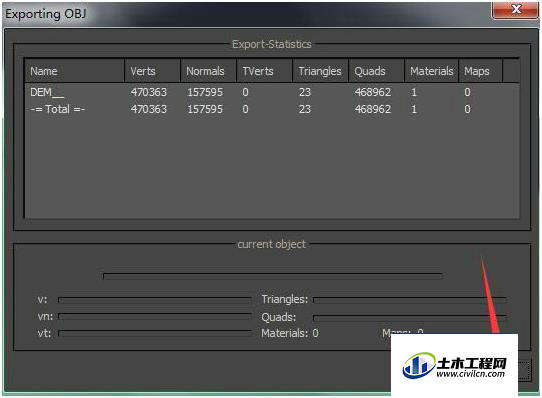This screenshot has width=542, height=398.
Task: Click Normals value 157595 in DEM__ row
Action: click(205, 92)
